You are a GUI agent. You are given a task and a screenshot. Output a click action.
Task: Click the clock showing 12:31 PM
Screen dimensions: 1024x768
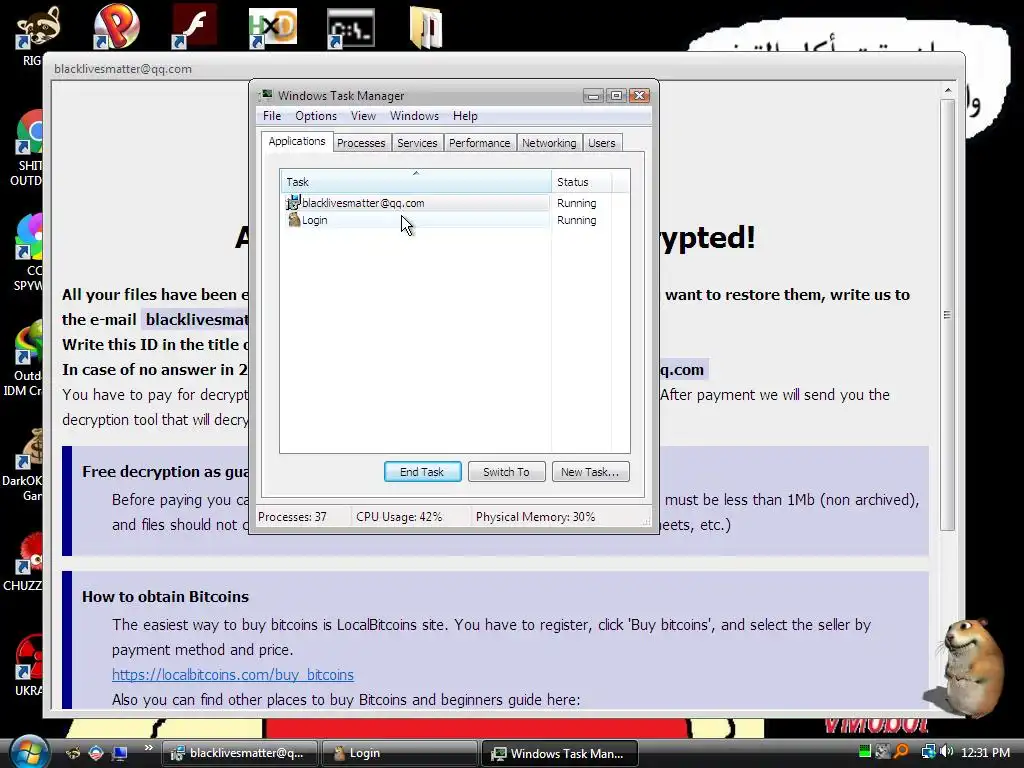click(x=985, y=752)
